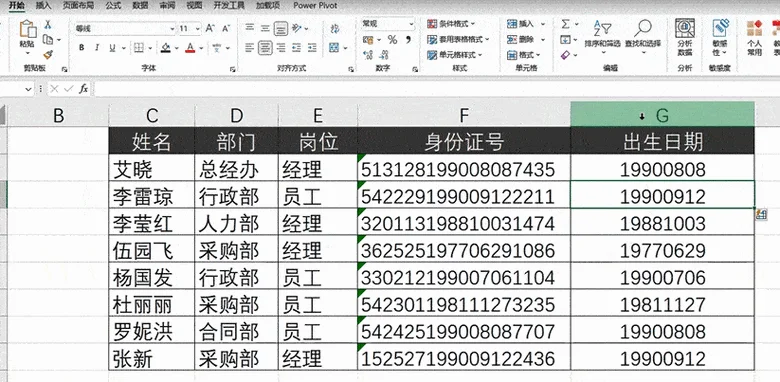The image size is (780, 382).
Task: Apply the fill color bucket icon
Action: point(166,48)
